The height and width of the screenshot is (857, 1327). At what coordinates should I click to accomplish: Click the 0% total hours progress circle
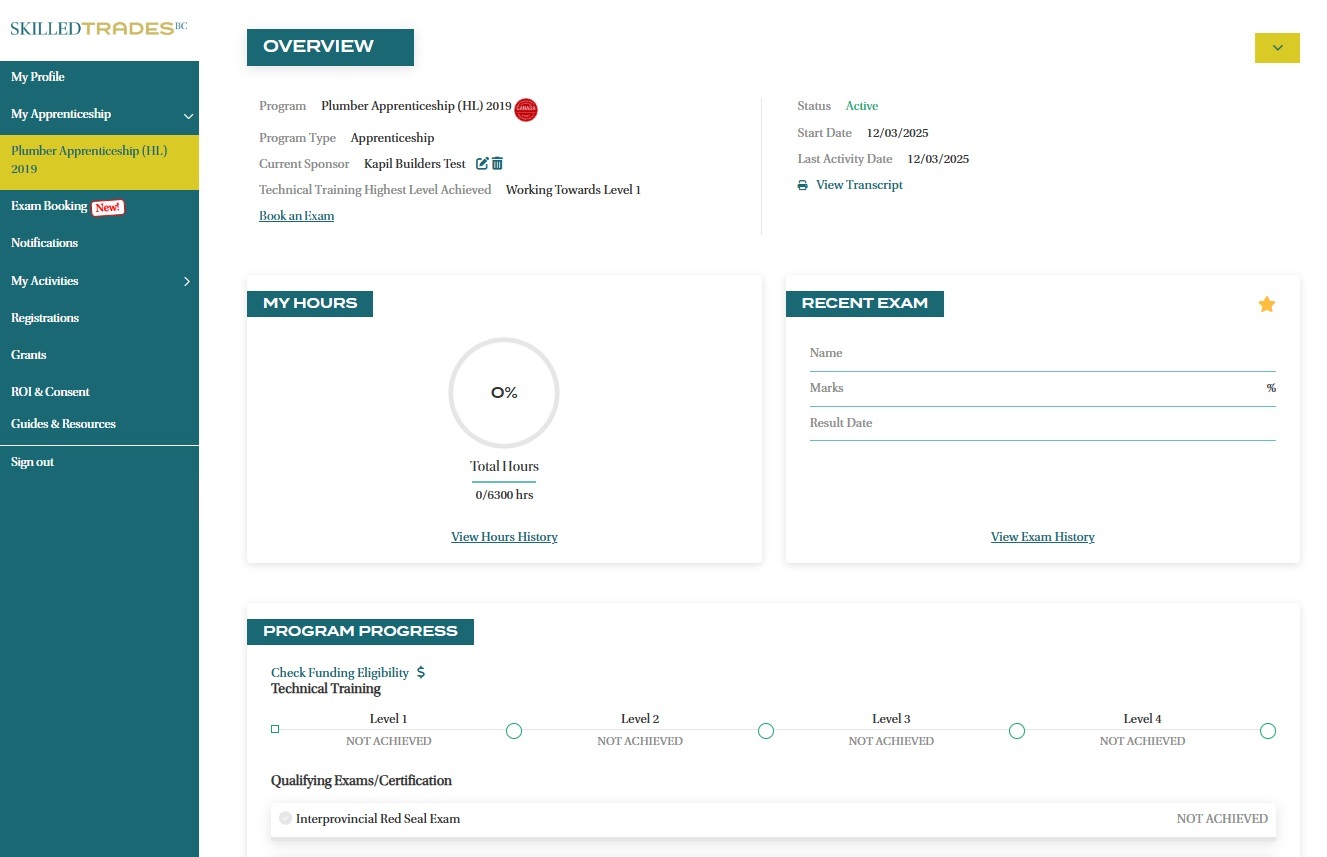[504, 393]
